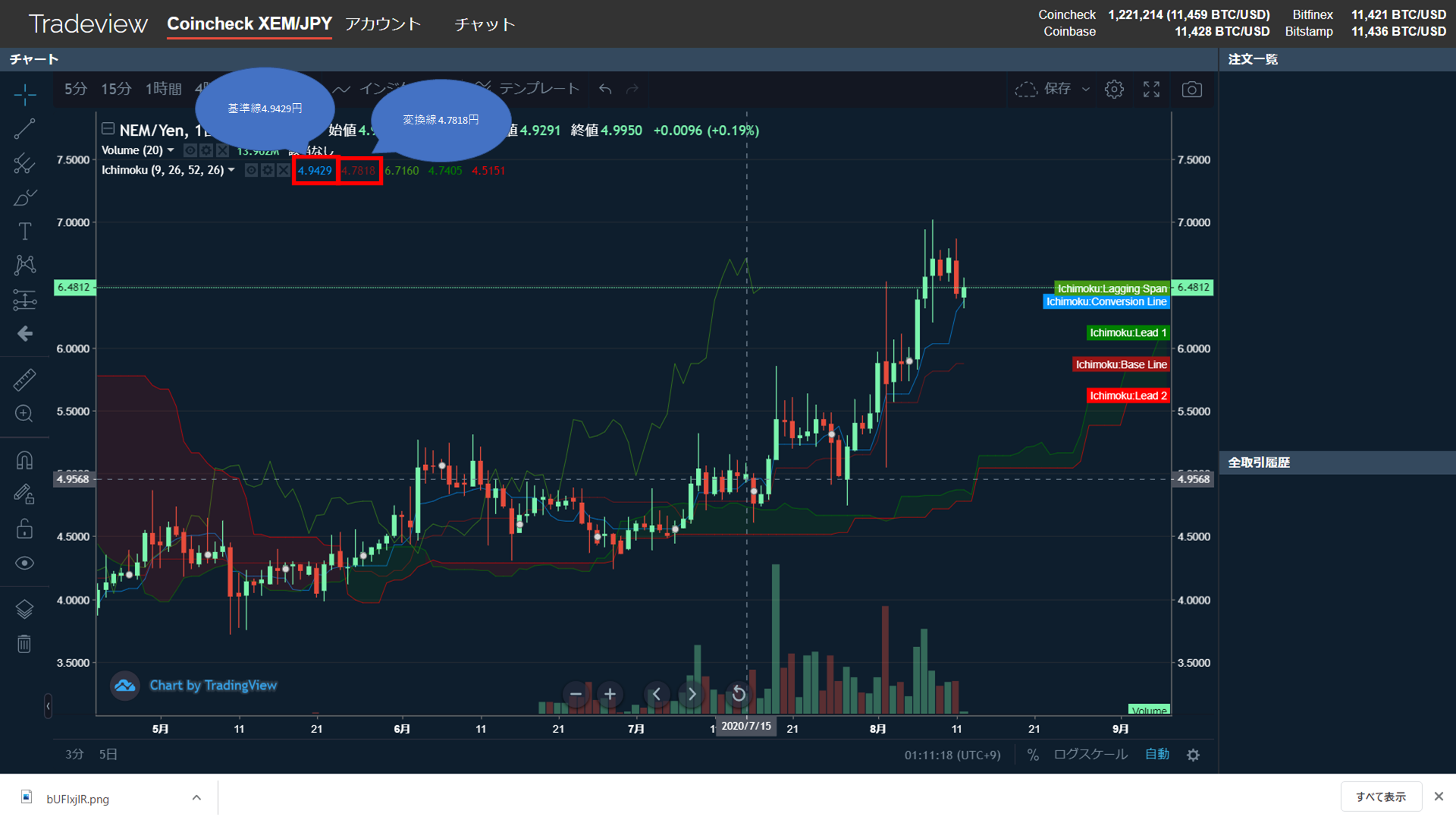Viewport: 1456px width, 820px height.
Task: Toggle 自動 auto scale
Action: click(x=1157, y=755)
